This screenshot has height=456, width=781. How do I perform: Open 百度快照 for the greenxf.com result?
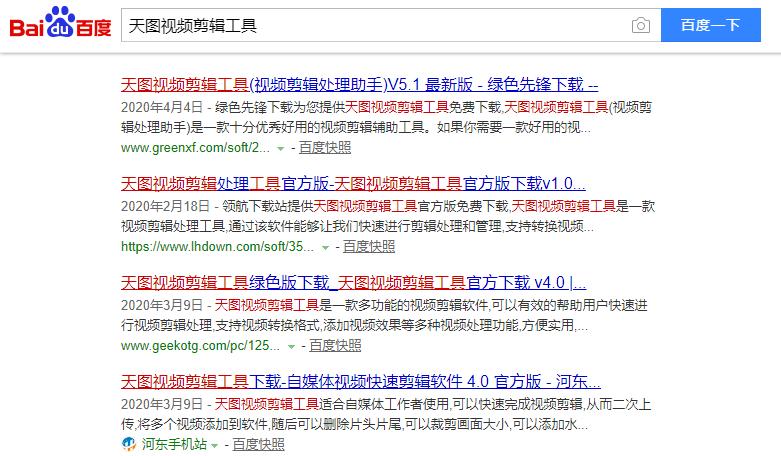[x=325, y=148]
